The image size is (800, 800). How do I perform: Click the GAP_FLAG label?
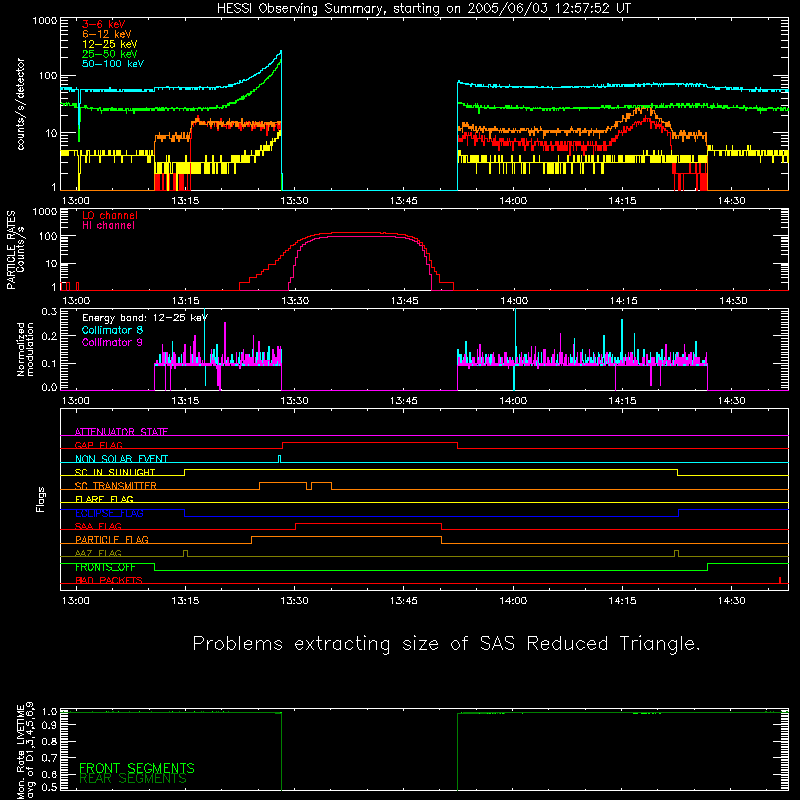coord(98,445)
